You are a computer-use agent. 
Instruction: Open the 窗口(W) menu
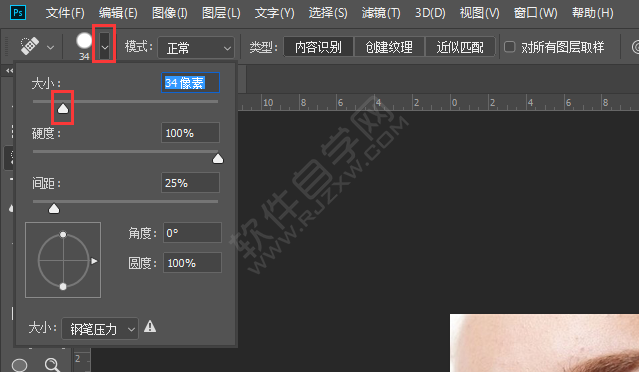coord(535,13)
